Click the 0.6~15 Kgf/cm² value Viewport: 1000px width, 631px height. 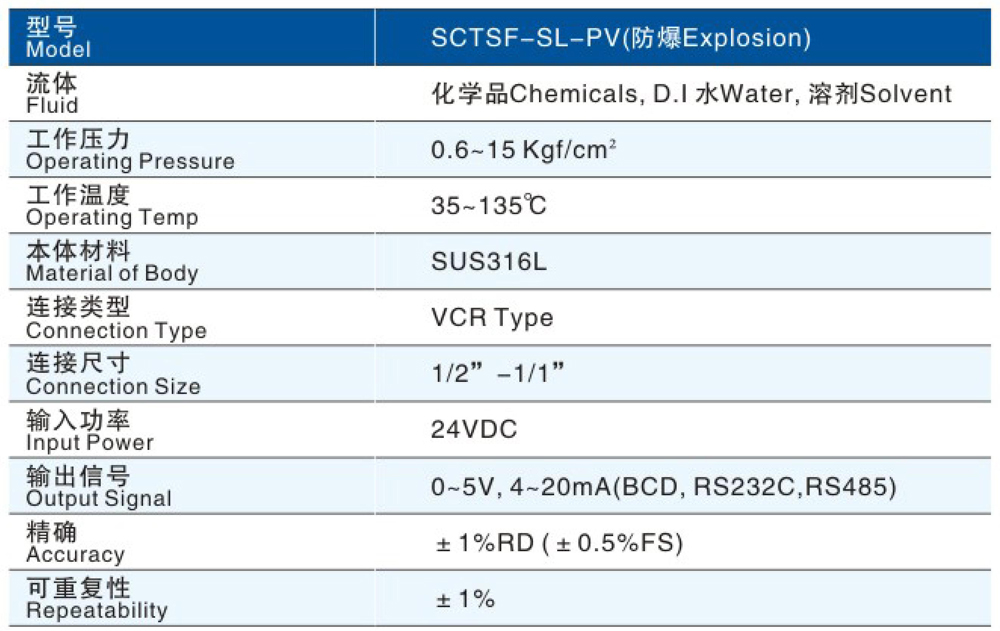pyautogui.click(x=523, y=150)
